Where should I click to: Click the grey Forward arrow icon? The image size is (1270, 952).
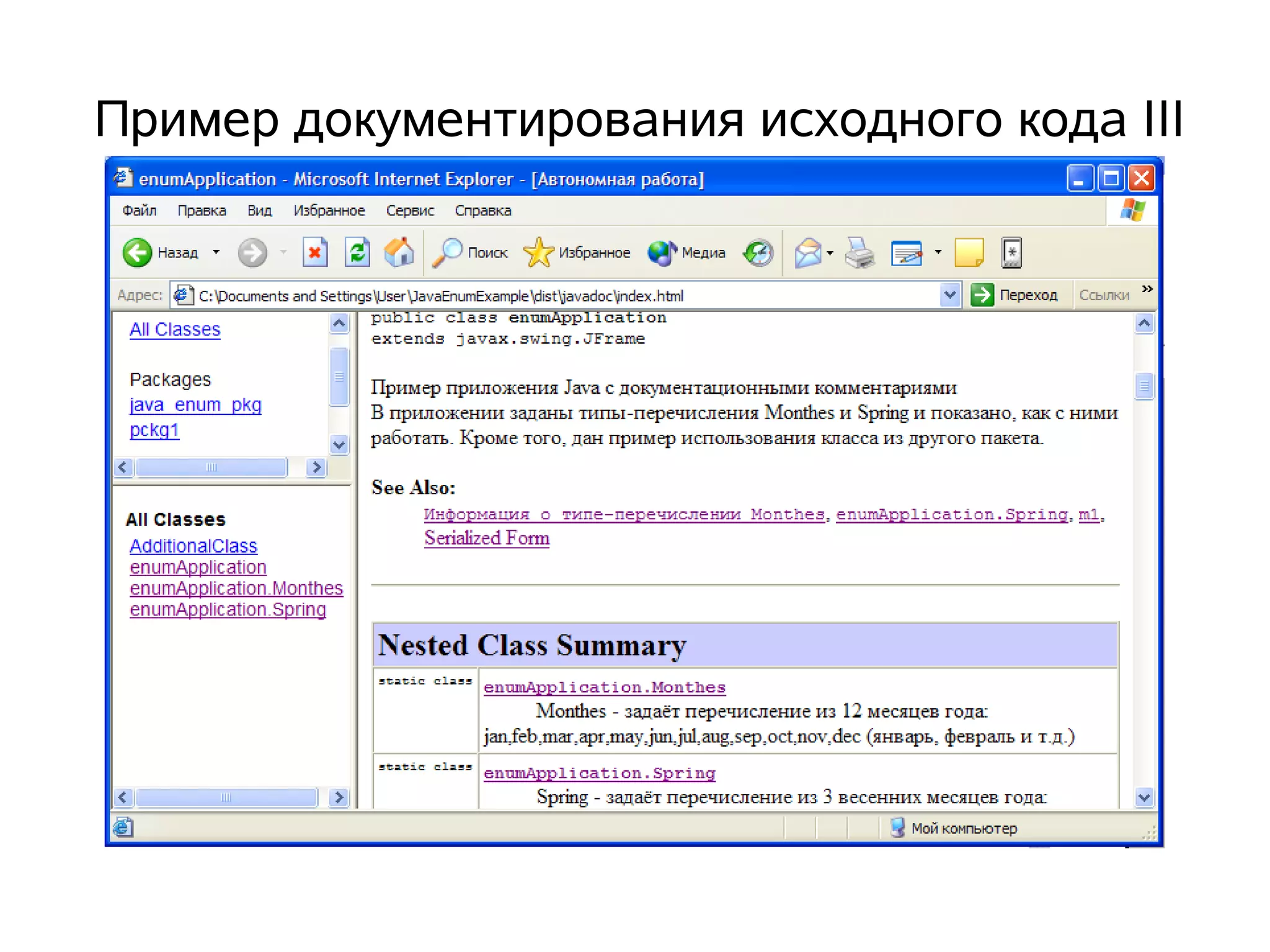[252, 252]
